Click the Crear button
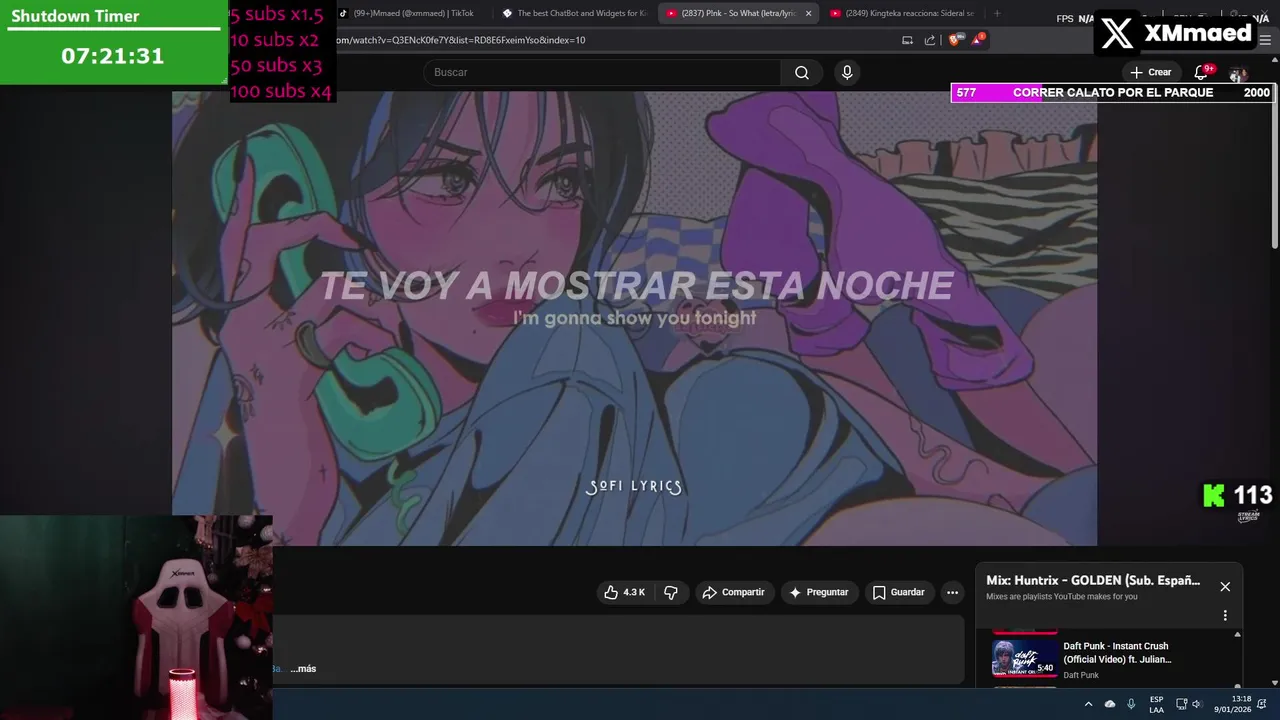The width and height of the screenshot is (1280, 720). (x=1150, y=72)
